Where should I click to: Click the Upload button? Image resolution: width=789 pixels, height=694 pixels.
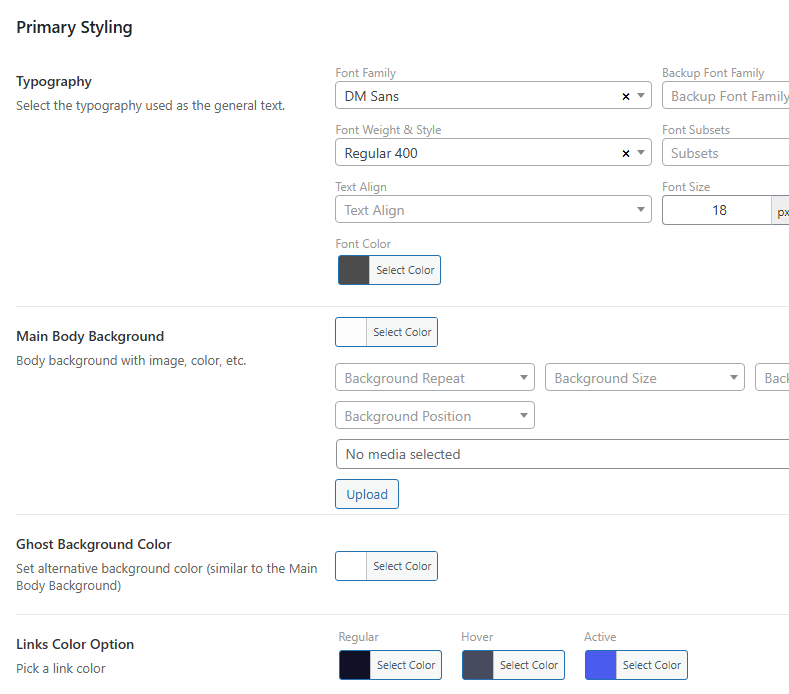367,495
